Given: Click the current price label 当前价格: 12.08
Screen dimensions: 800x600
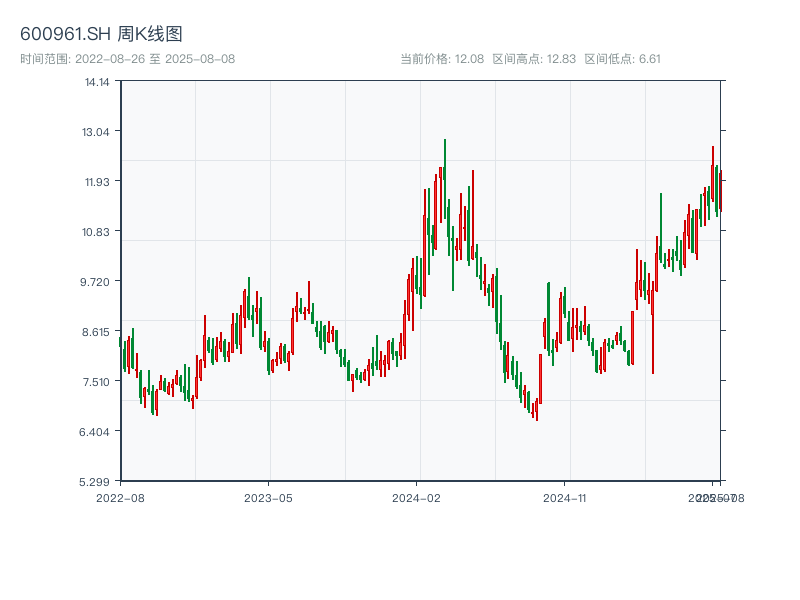Looking at the screenshot, I should pyautogui.click(x=442, y=59).
